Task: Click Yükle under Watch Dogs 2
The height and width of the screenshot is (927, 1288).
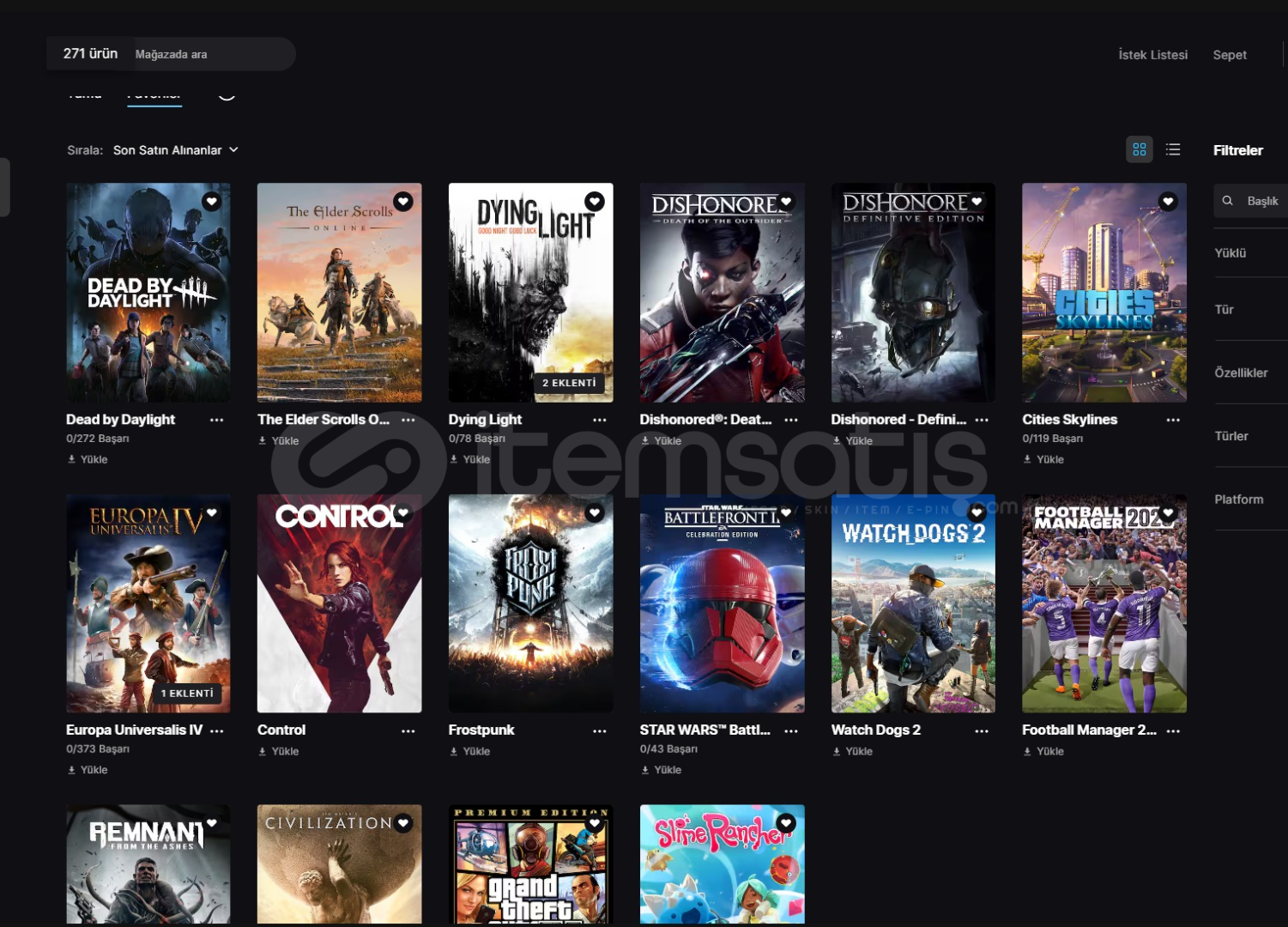Action: point(853,751)
